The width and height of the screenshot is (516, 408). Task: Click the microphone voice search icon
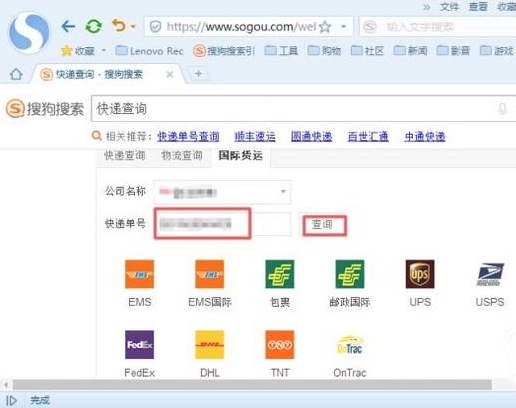click(x=502, y=109)
